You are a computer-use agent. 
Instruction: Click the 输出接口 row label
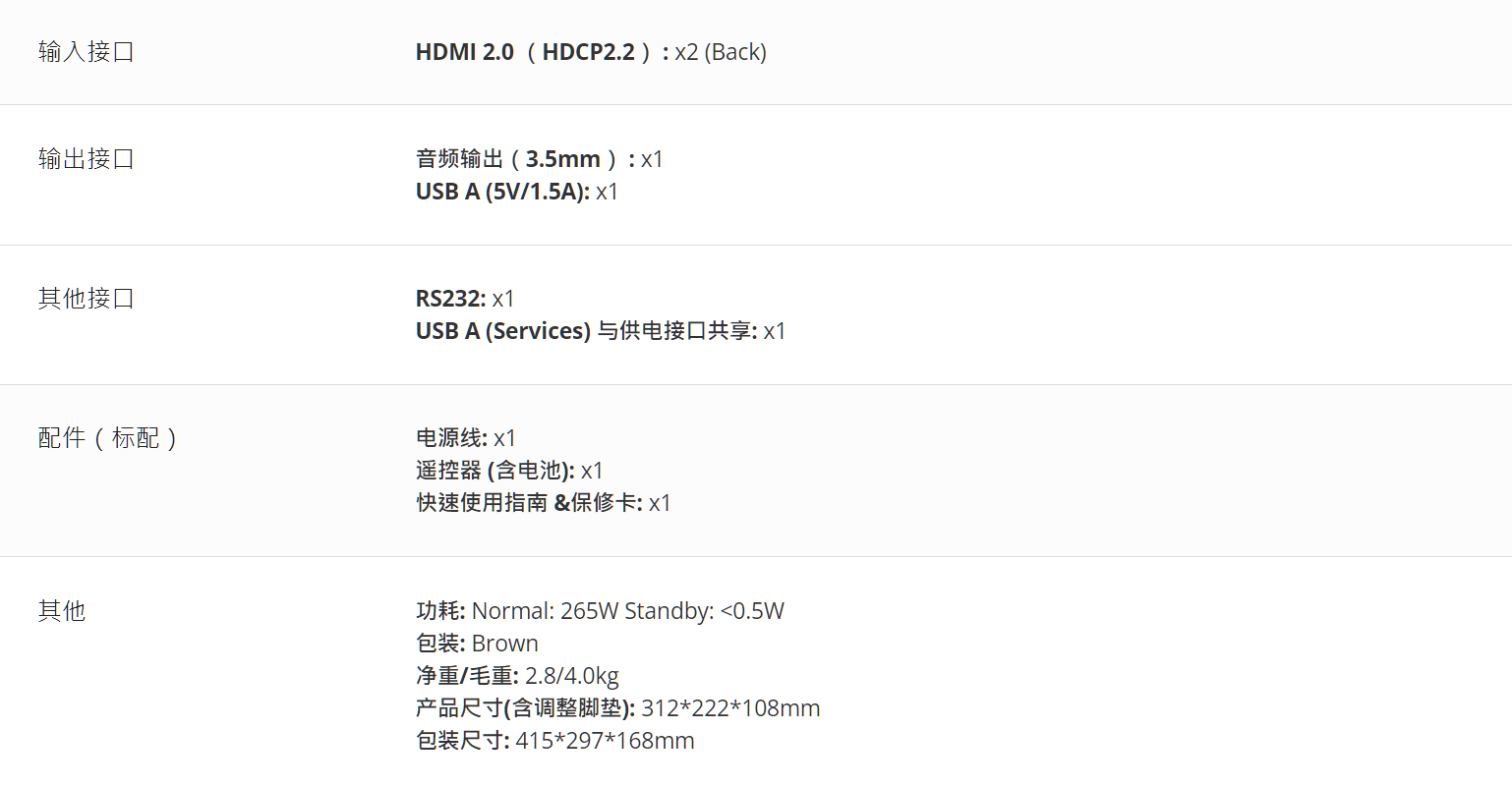87,159
